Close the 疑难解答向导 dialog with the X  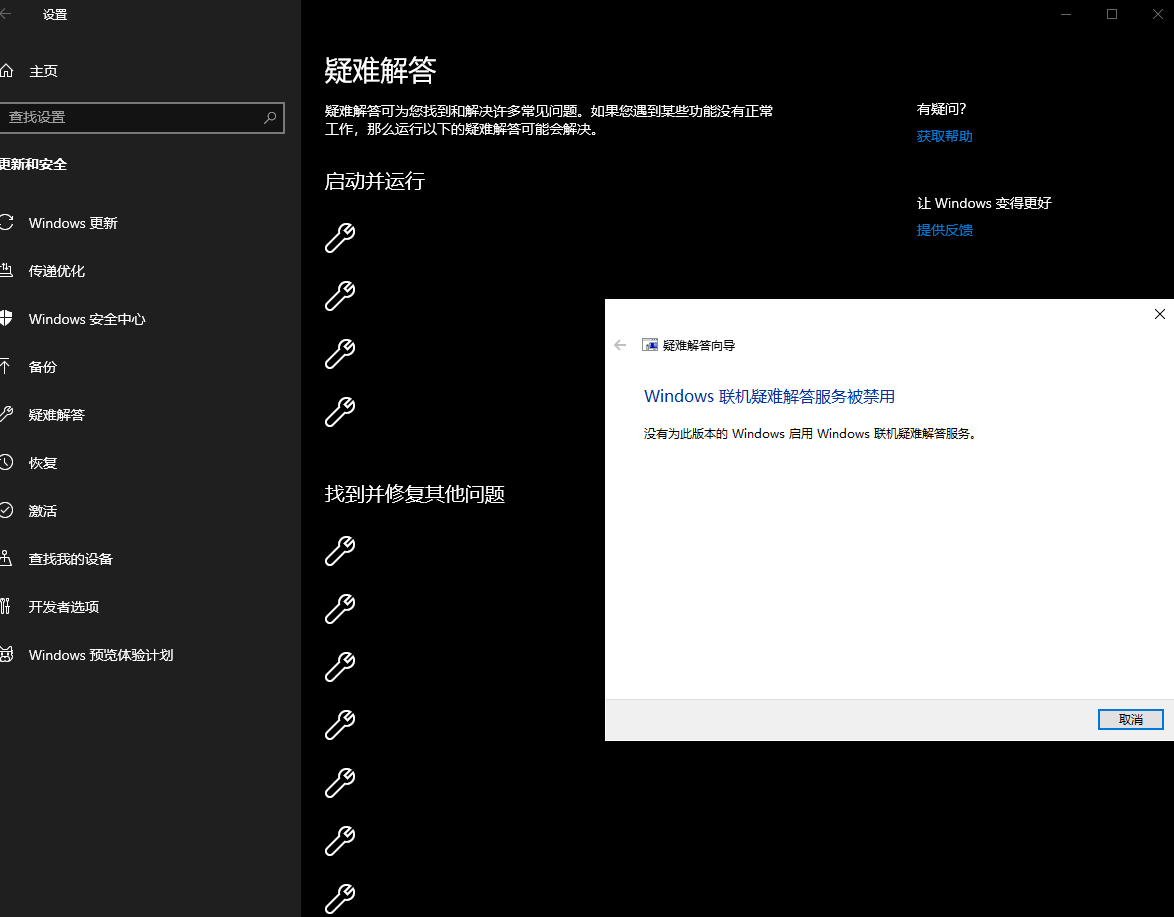(x=1160, y=314)
